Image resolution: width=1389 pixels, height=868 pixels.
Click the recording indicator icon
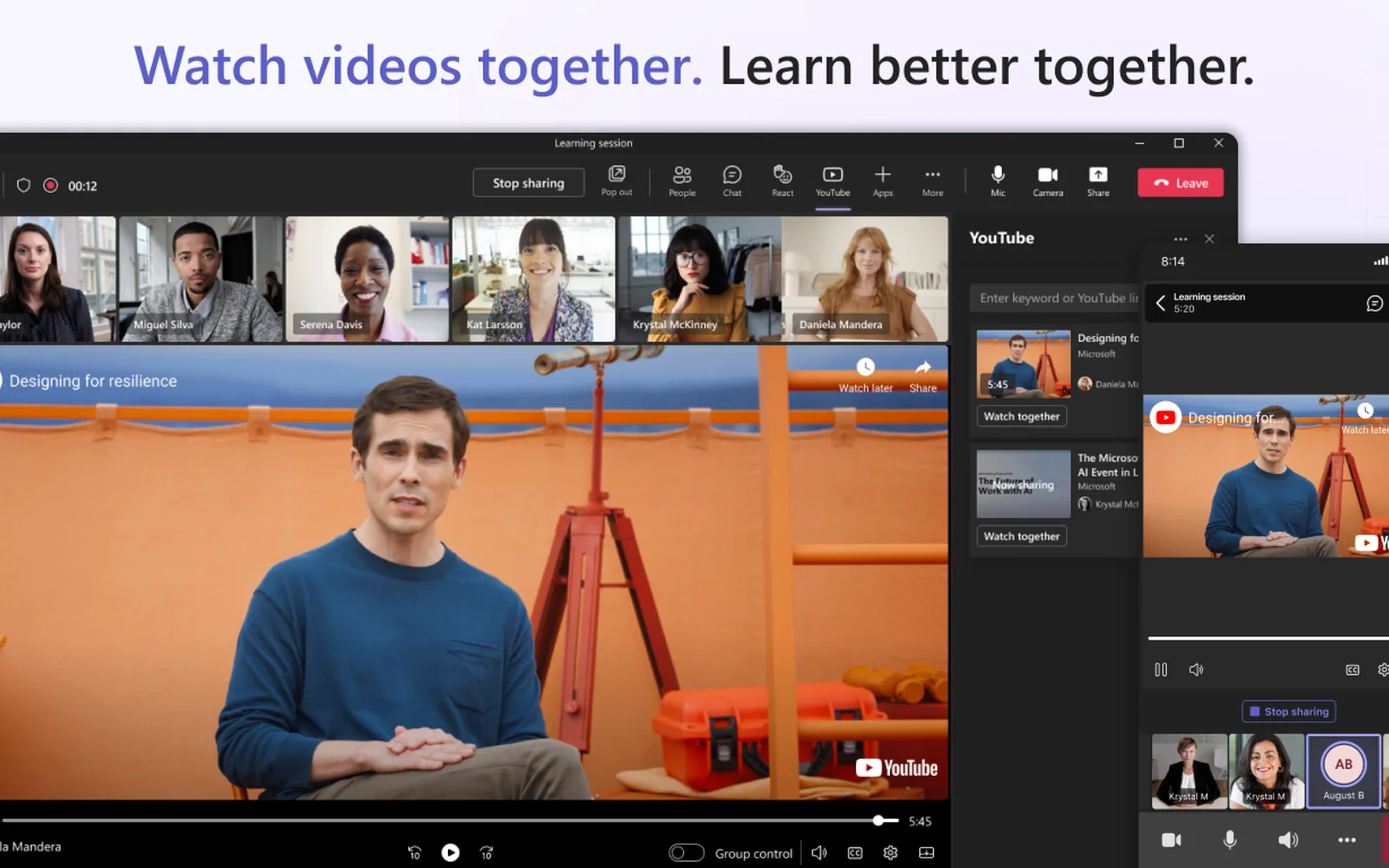pyautogui.click(x=50, y=185)
